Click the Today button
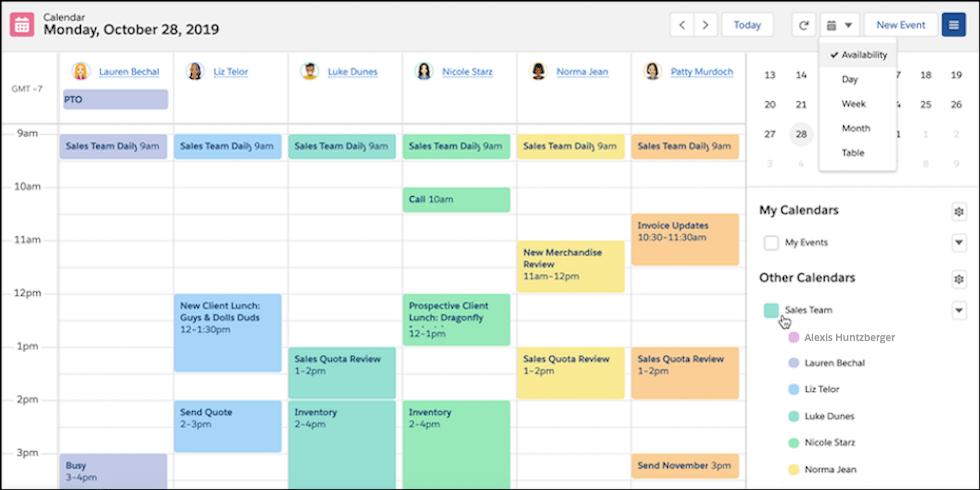Screen dimensions: 980x490 (748, 25)
